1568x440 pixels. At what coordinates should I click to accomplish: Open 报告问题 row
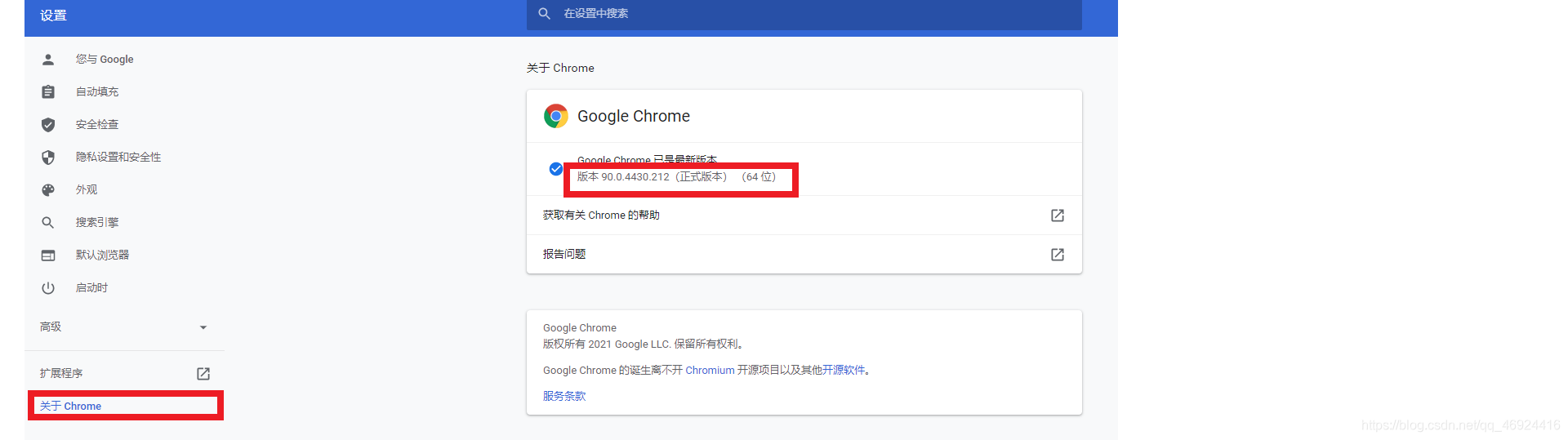click(x=804, y=254)
